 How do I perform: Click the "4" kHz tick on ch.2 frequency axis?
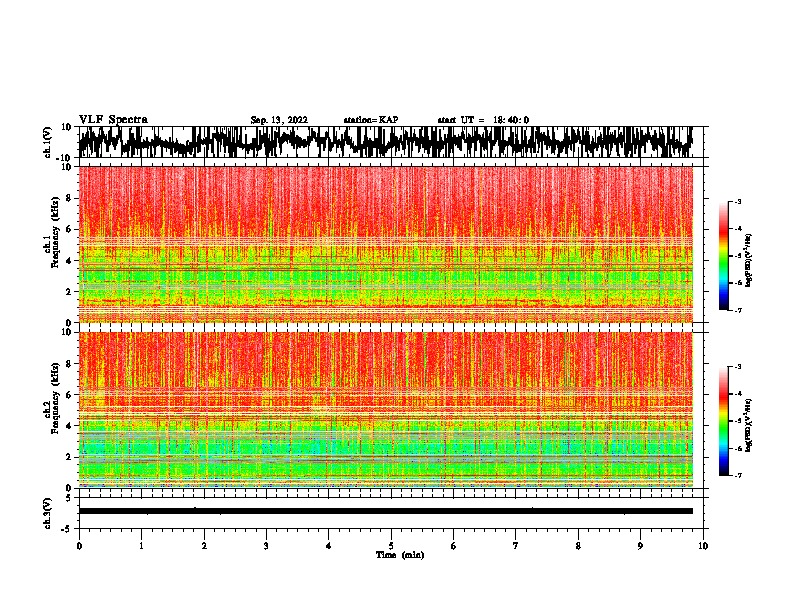69,426
